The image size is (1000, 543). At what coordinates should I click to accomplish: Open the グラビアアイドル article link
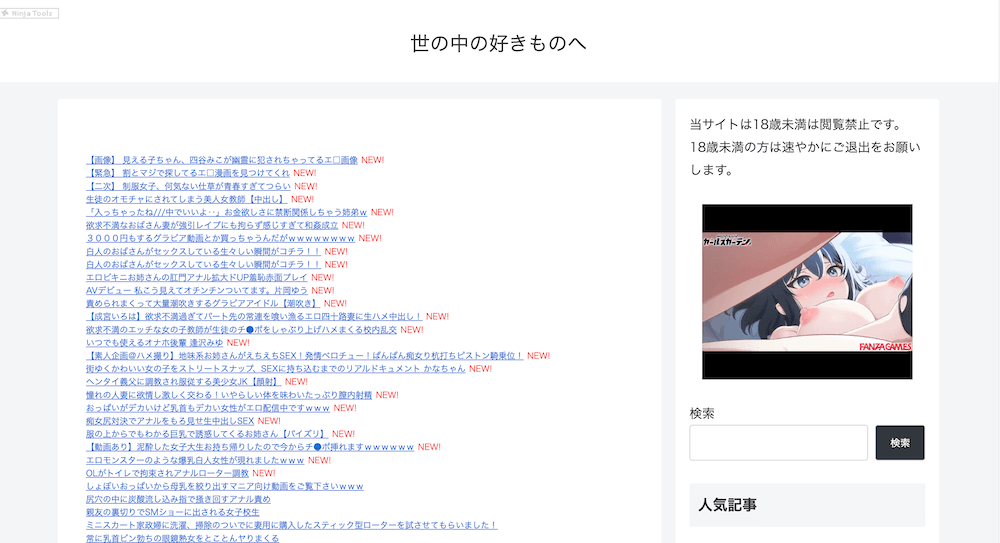(x=202, y=303)
